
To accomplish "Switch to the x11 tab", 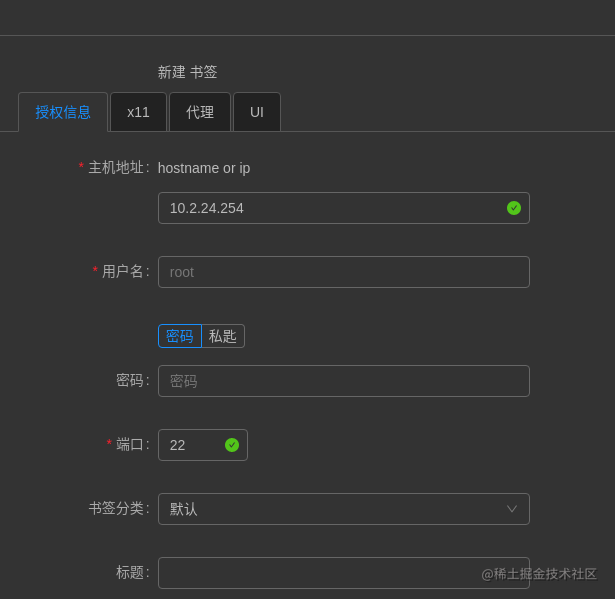I will coord(138,112).
